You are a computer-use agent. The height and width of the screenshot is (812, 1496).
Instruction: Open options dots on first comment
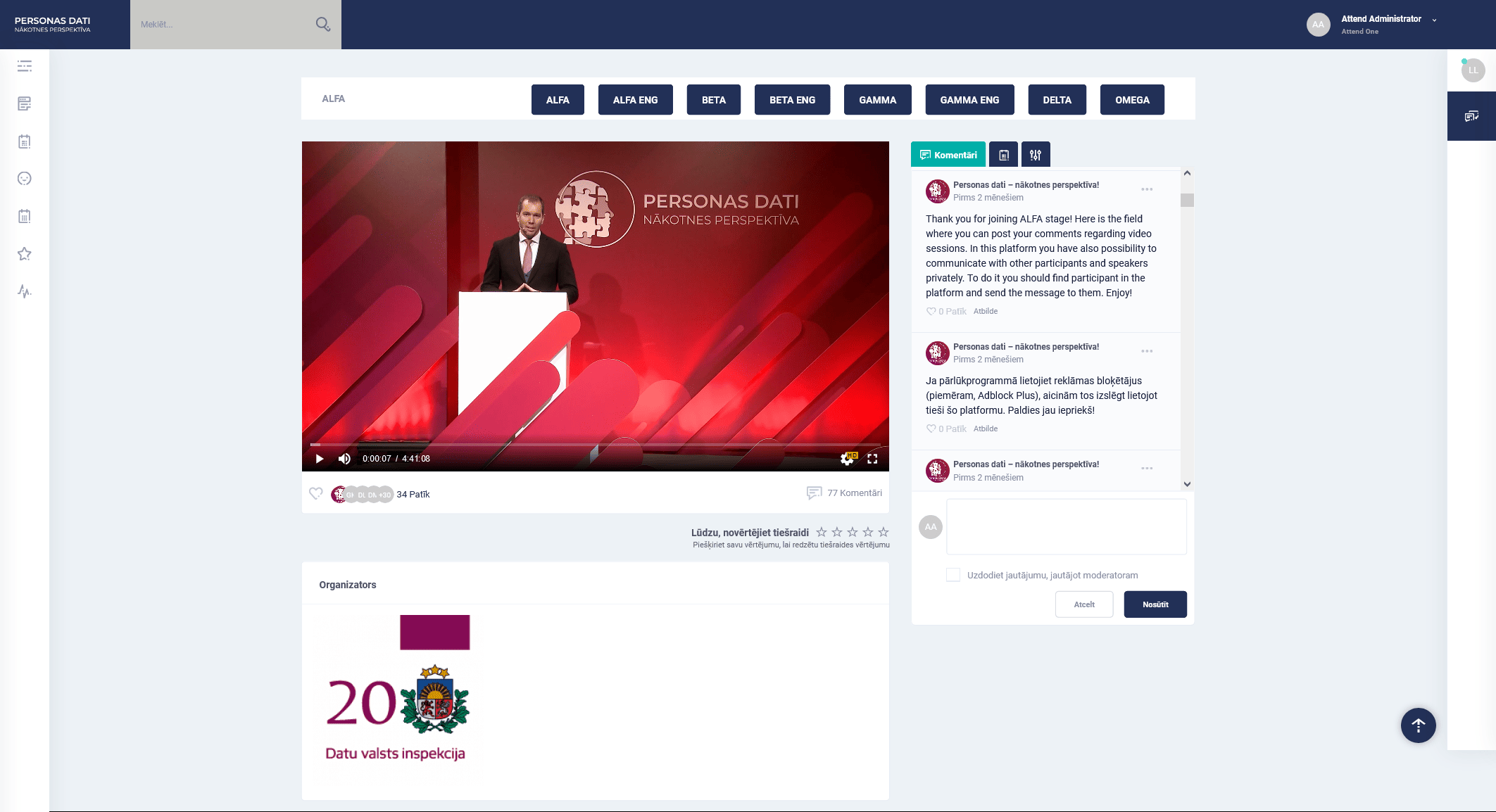1147,189
